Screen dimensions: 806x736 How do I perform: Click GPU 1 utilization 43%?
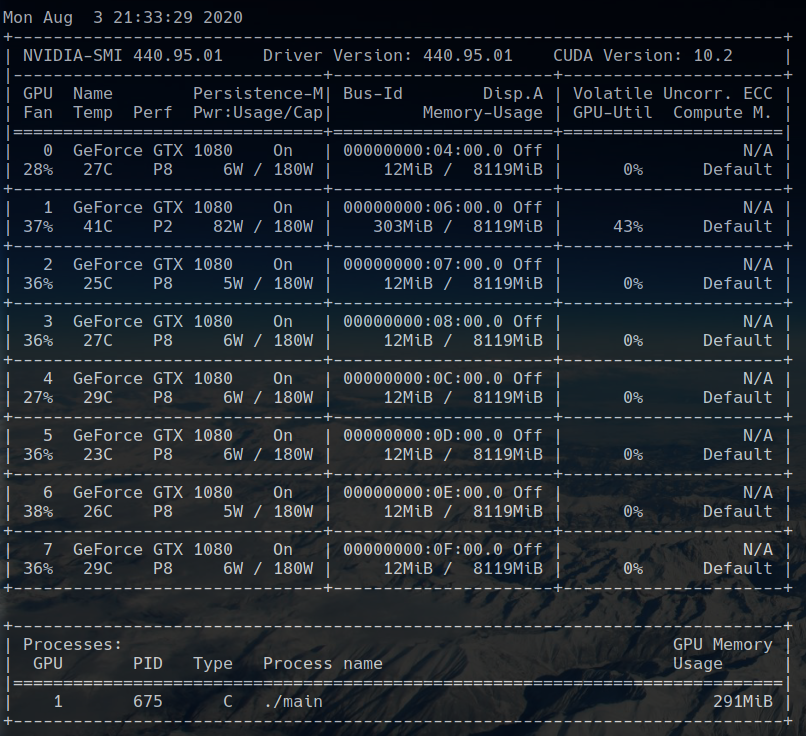tap(628, 227)
